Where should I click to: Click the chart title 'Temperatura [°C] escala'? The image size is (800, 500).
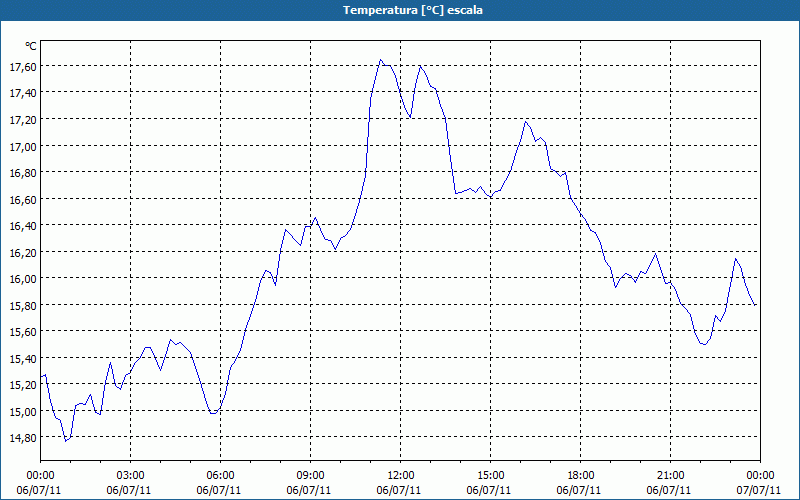(413, 10)
